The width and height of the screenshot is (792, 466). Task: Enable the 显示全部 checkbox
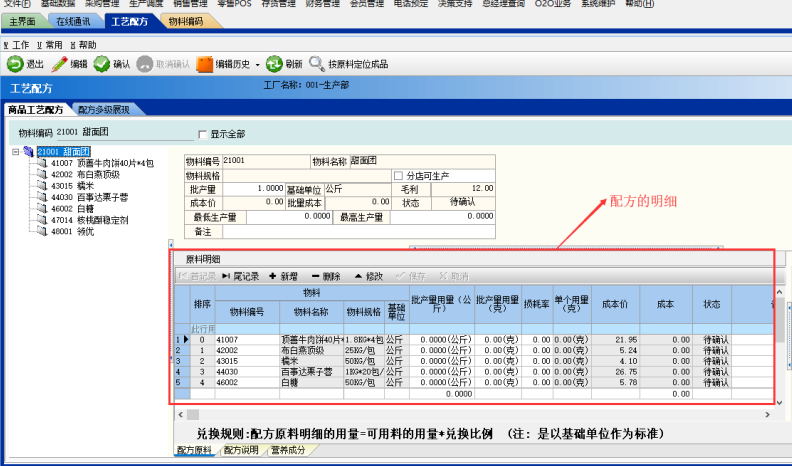coord(203,134)
